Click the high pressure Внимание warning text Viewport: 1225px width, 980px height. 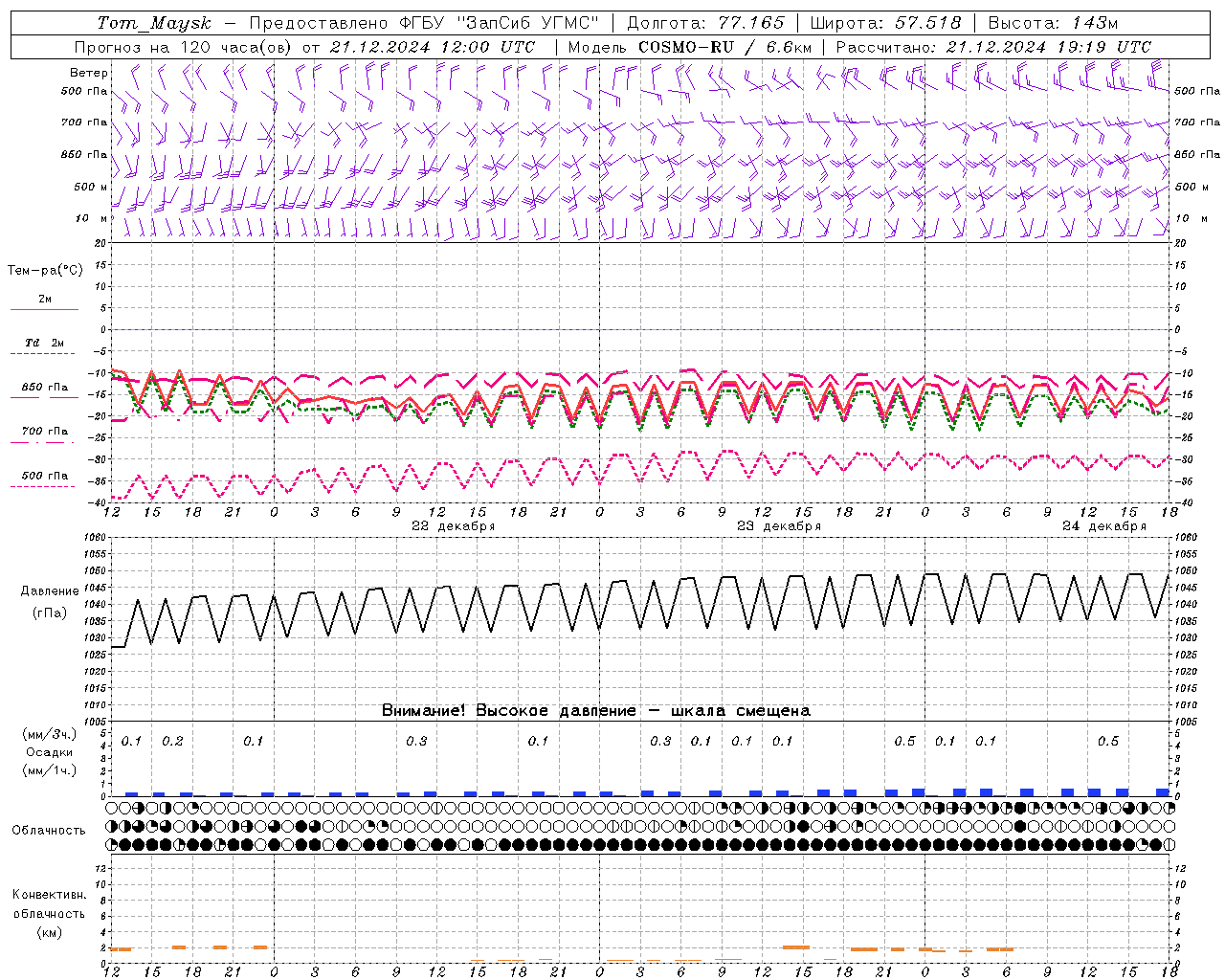click(x=595, y=711)
